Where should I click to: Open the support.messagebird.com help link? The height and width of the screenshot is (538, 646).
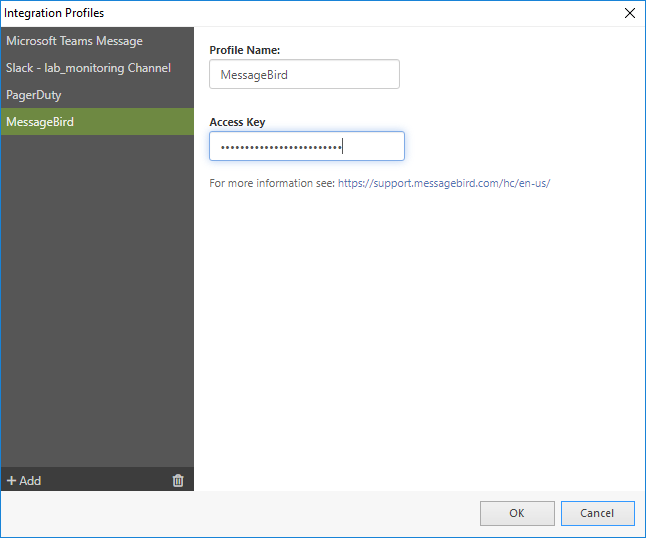444,183
